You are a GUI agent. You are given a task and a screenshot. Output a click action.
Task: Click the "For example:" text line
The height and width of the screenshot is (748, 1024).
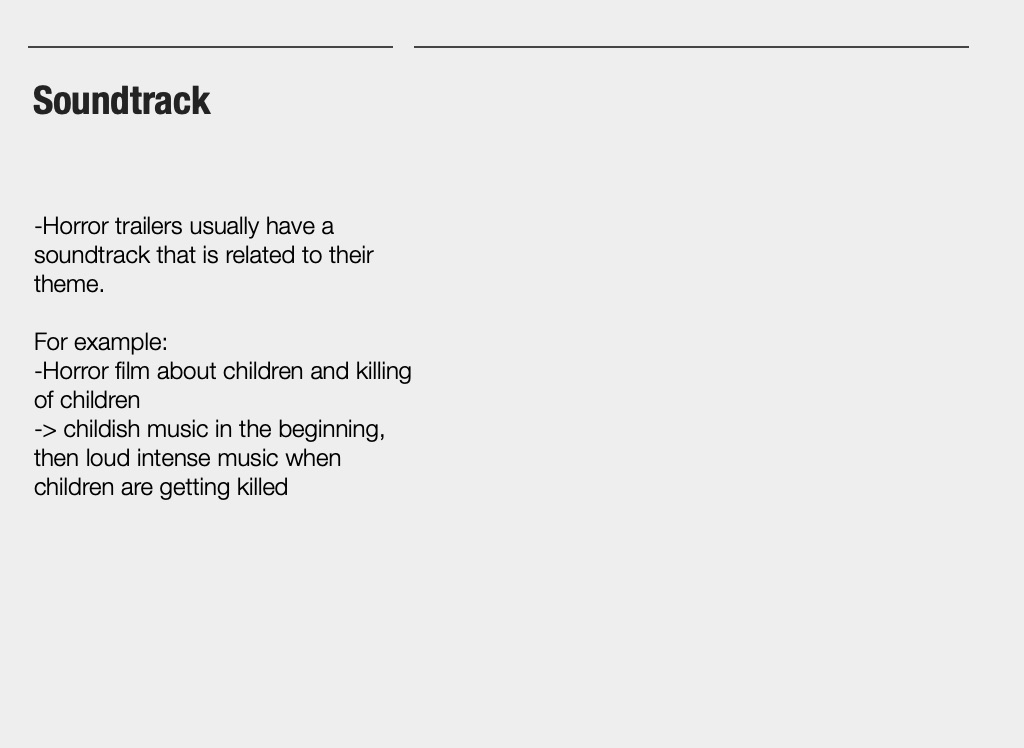pyautogui.click(x=101, y=342)
